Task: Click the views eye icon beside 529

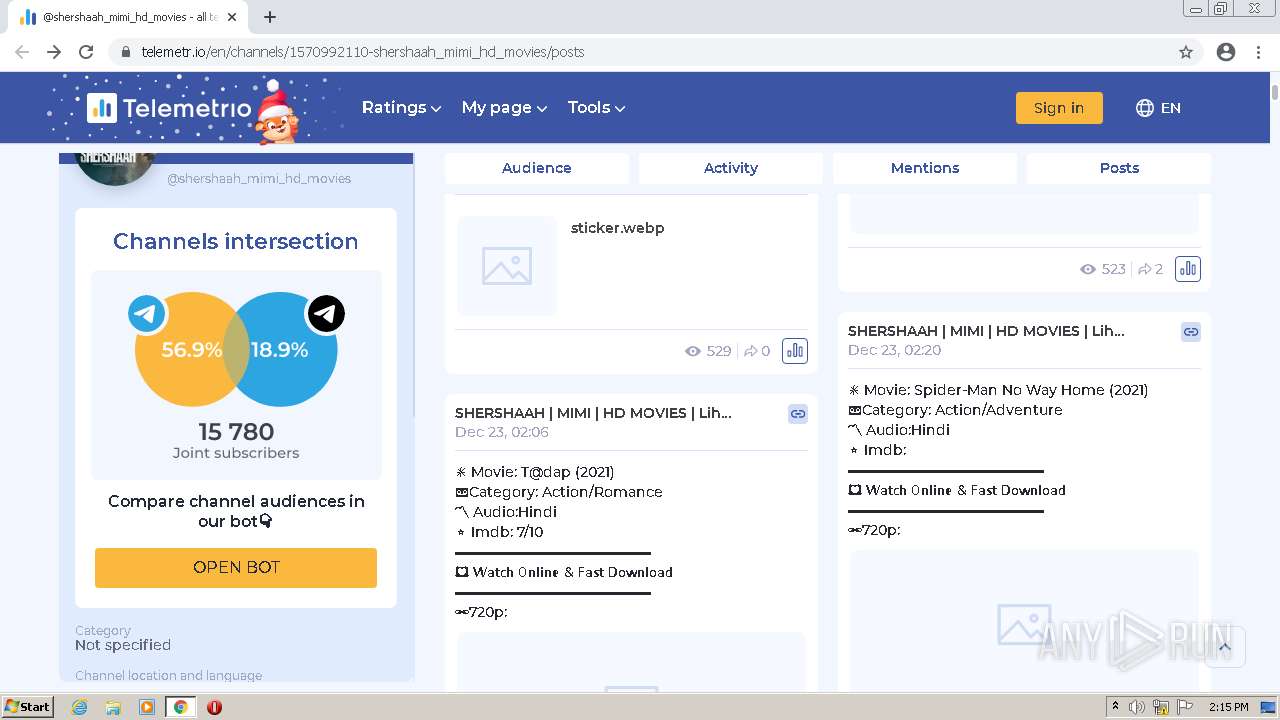Action: [x=693, y=351]
